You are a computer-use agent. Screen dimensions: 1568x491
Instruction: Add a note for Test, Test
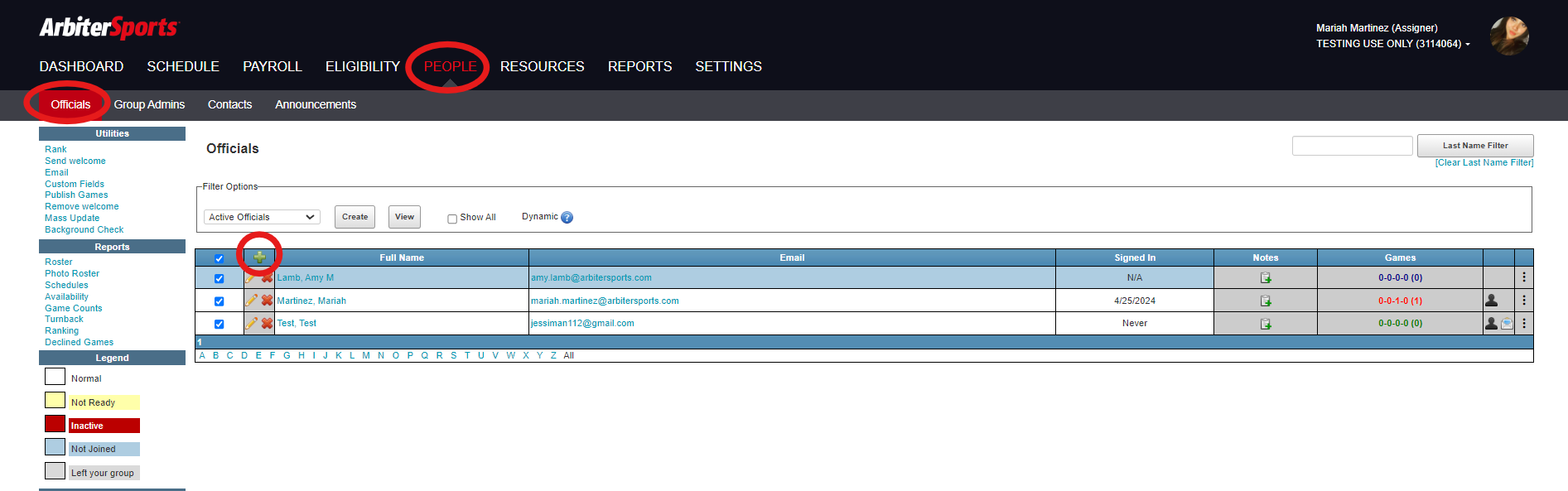coord(1266,324)
